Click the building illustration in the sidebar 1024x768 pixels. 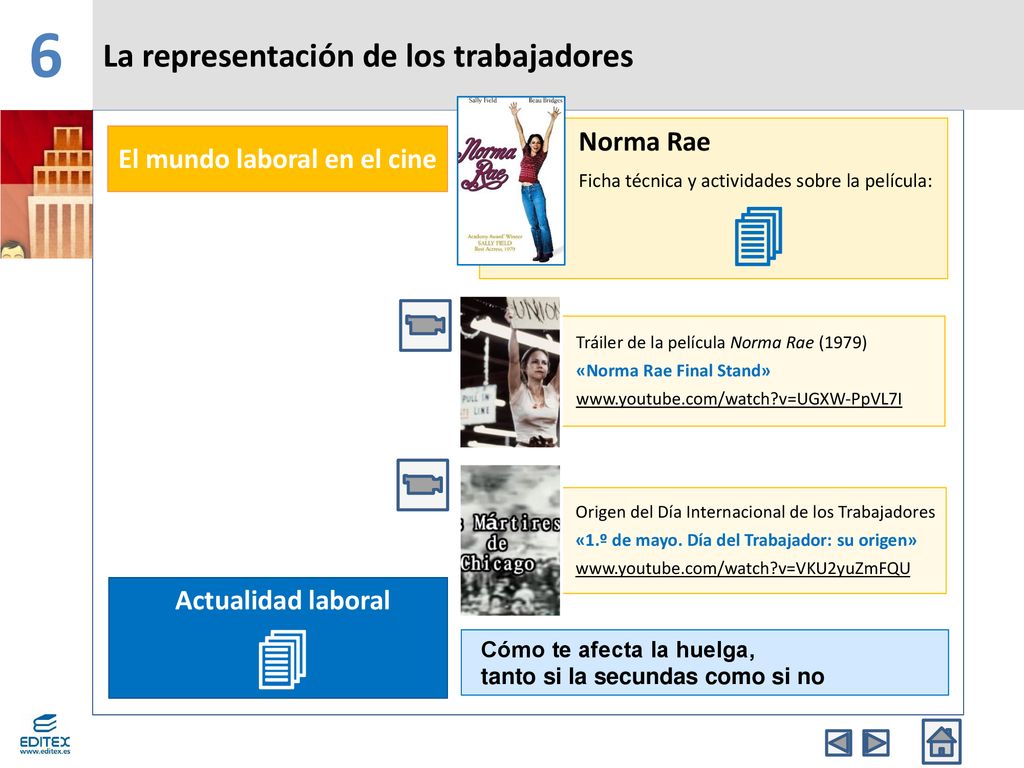coord(46,184)
